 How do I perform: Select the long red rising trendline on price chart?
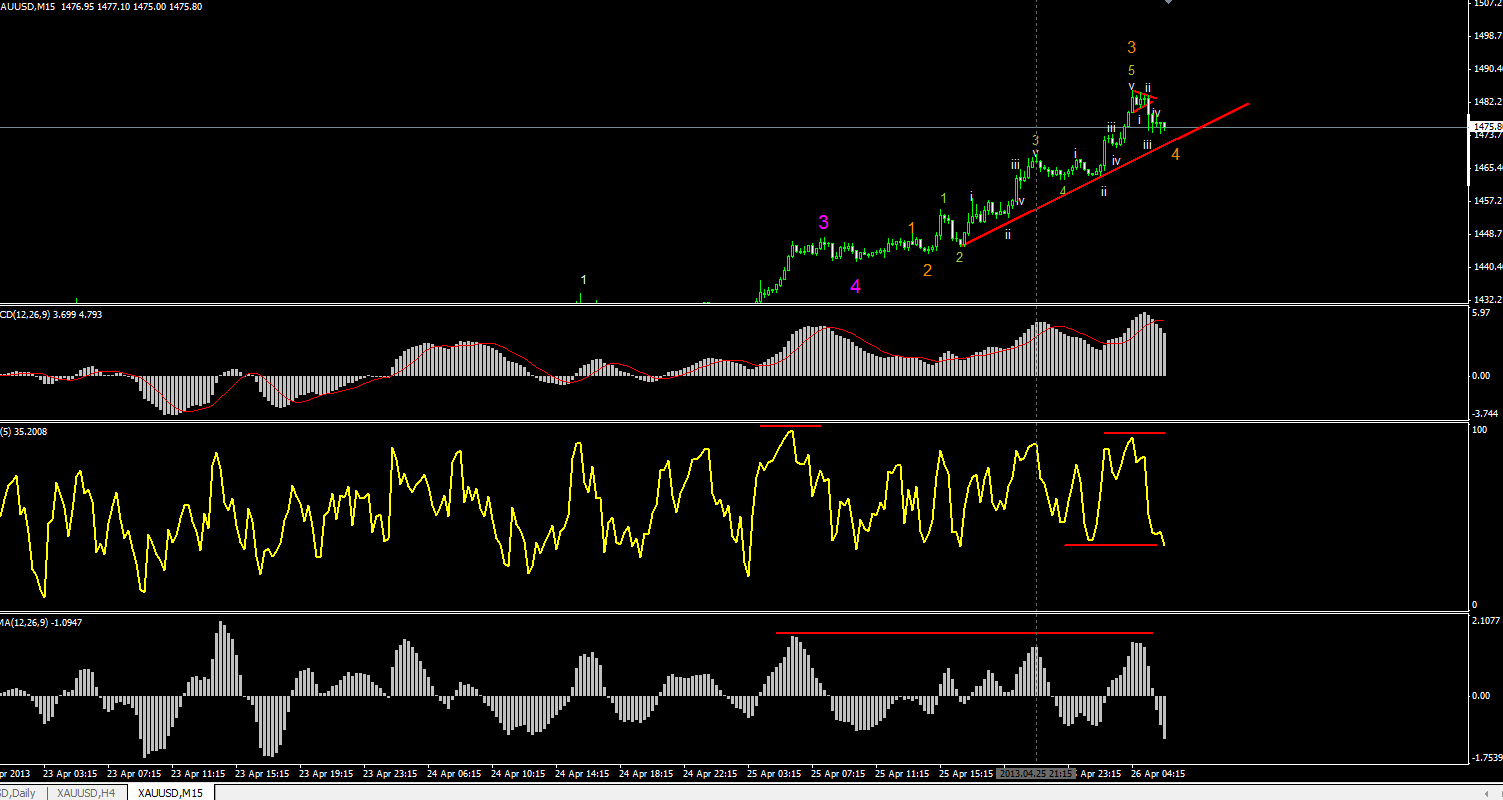(x=1105, y=174)
